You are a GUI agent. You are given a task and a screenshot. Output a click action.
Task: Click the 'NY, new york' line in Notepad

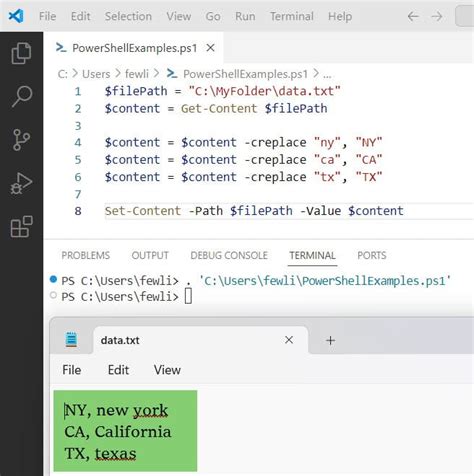click(116, 410)
